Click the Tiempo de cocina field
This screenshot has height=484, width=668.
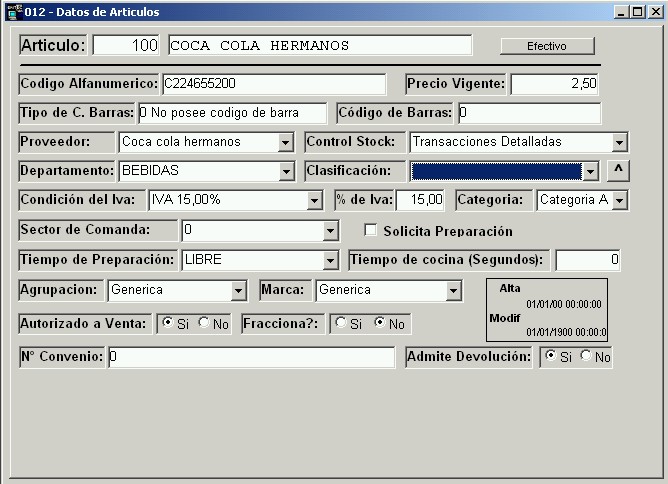pos(588,260)
